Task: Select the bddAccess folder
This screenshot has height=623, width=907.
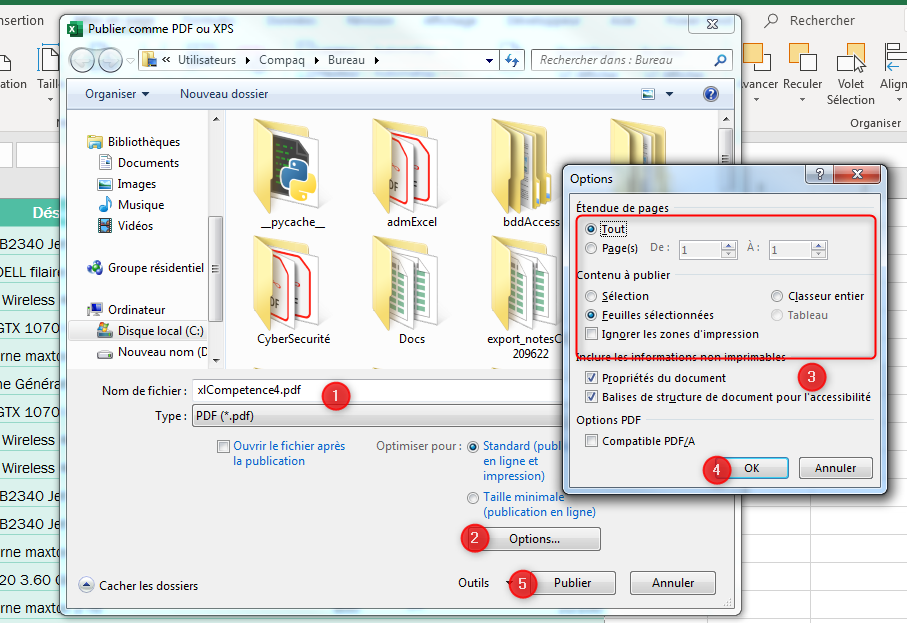Action: coord(523,167)
